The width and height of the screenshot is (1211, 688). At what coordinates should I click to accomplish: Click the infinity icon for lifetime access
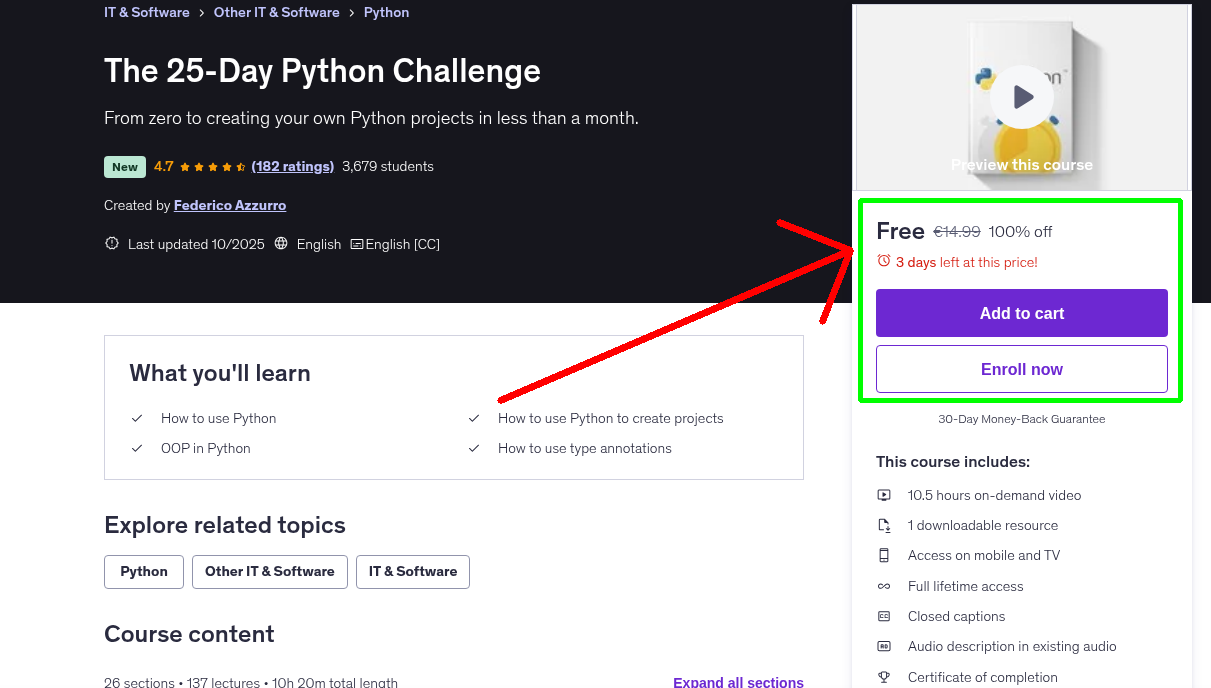(884, 586)
